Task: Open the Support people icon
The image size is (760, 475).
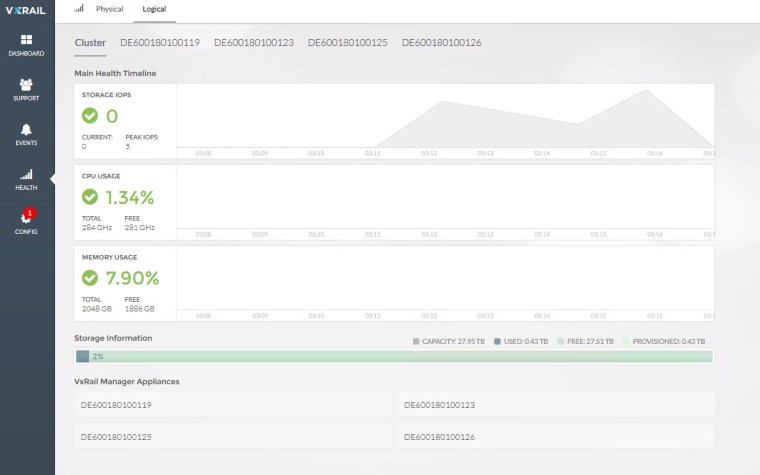Action: [26, 84]
